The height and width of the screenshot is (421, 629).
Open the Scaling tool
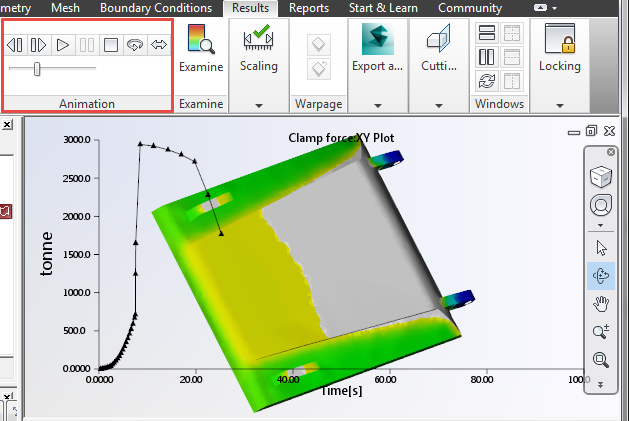[x=259, y=48]
